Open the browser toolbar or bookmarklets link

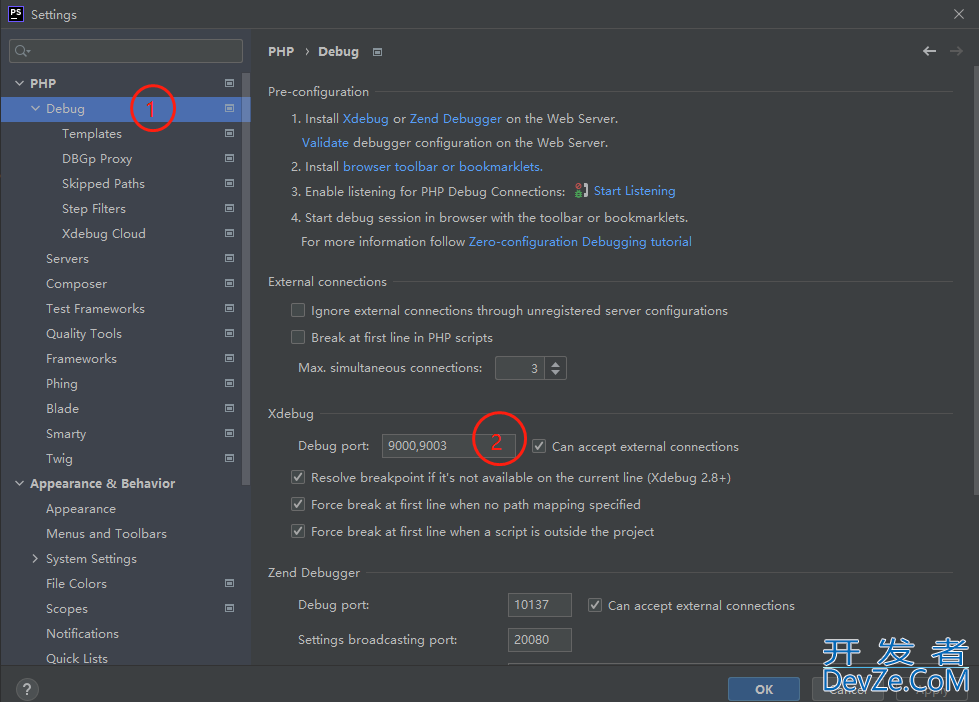tap(443, 167)
